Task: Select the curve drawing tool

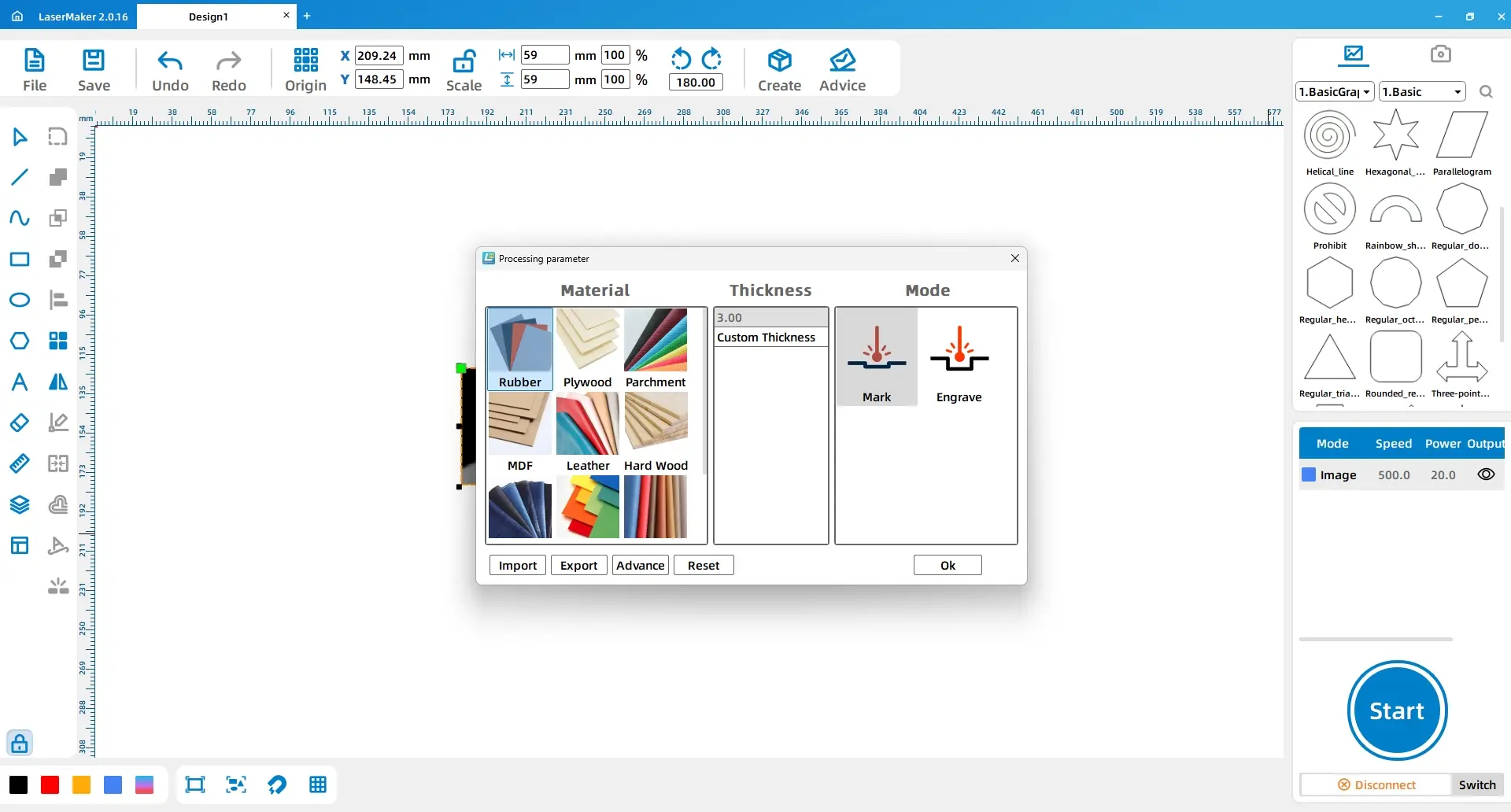Action: (20, 218)
